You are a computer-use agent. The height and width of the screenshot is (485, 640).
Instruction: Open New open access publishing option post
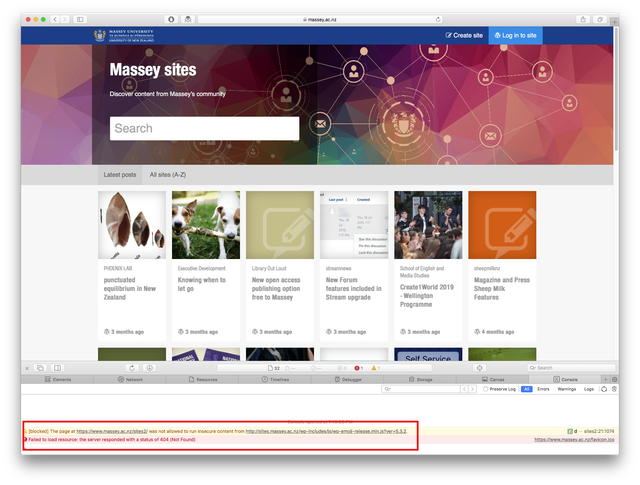[x=276, y=289]
